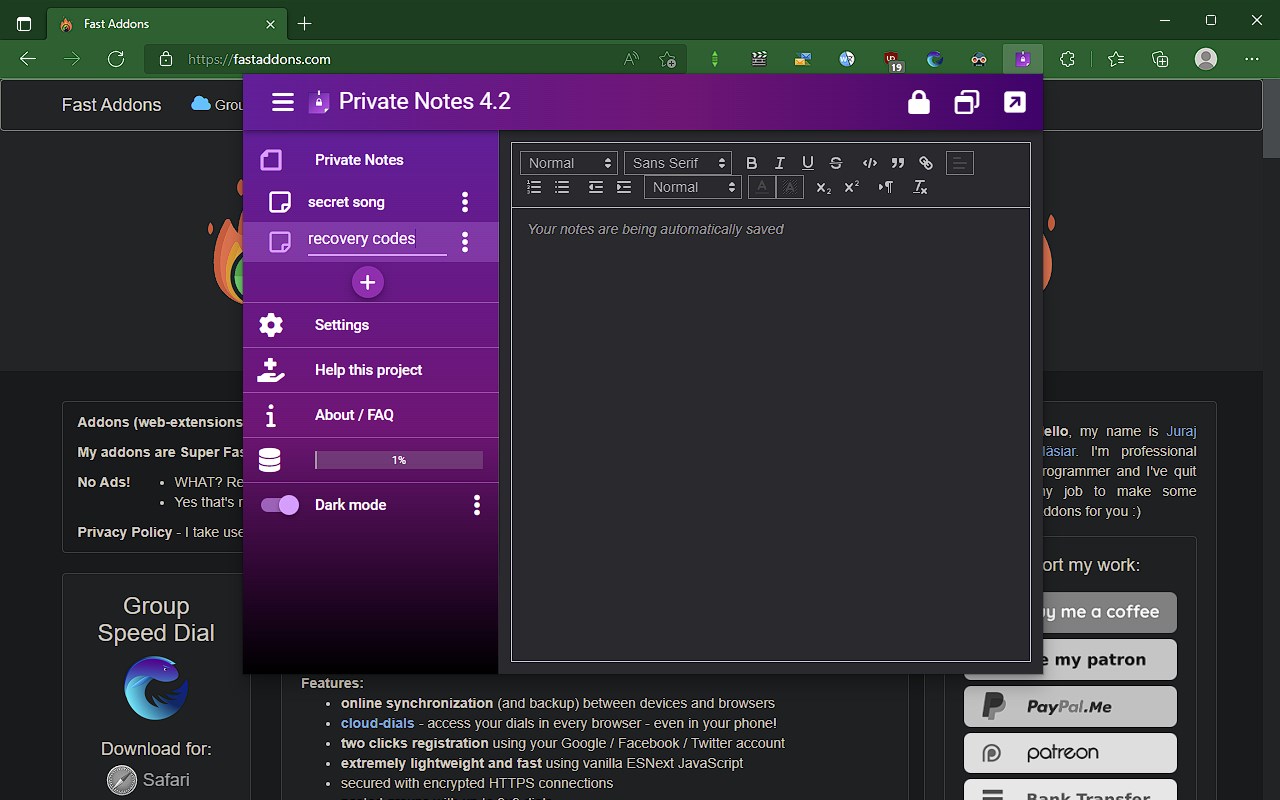Apply strikethrough formatting

pyautogui.click(x=836, y=163)
